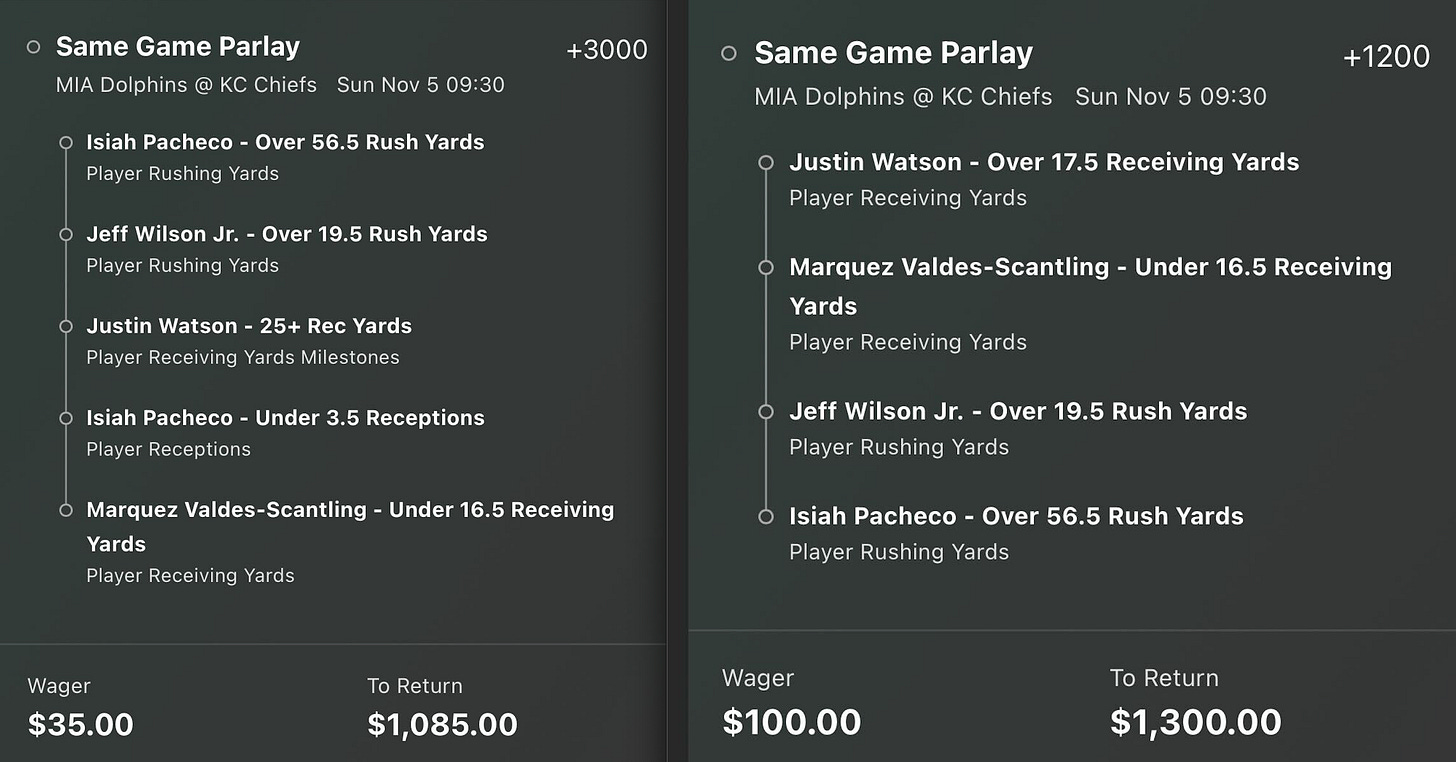
Task: Click the +3000 odds label
Action: [x=606, y=50]
